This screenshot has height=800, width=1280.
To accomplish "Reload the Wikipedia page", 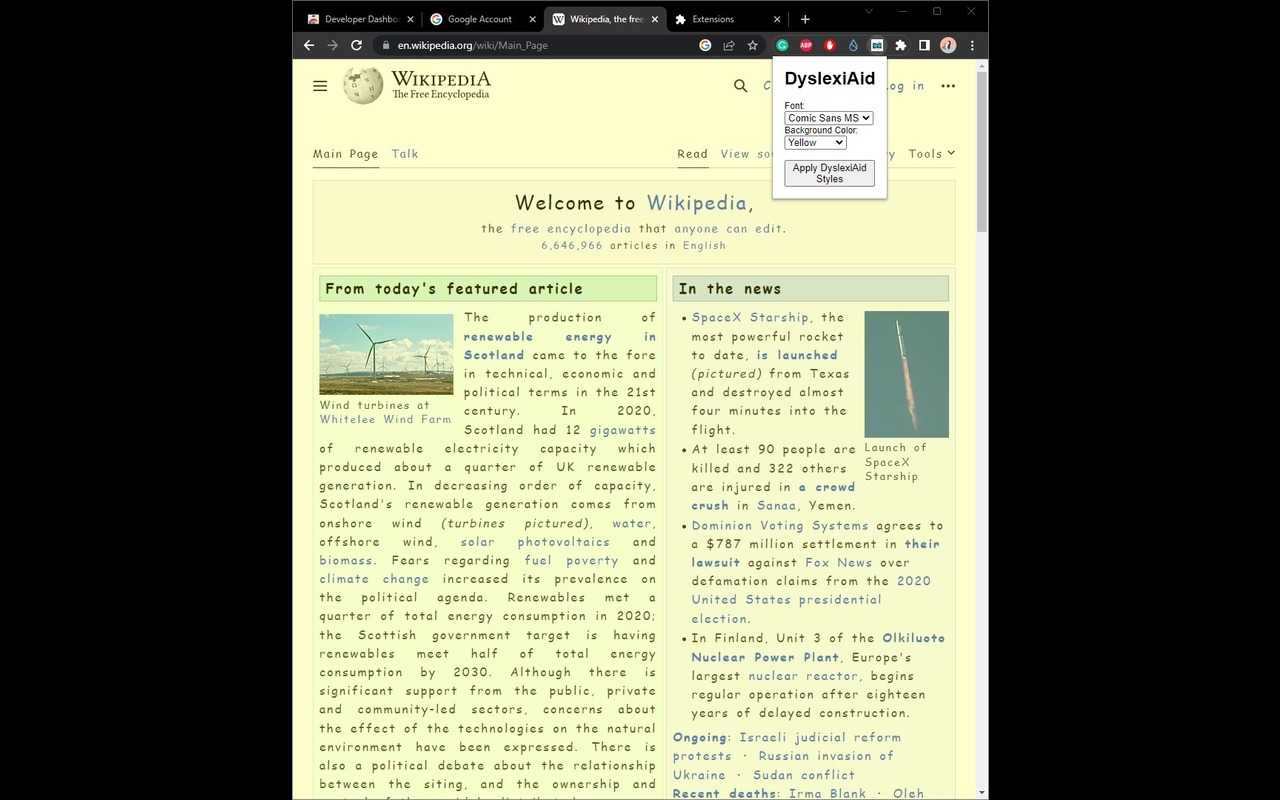I will 356,45.
